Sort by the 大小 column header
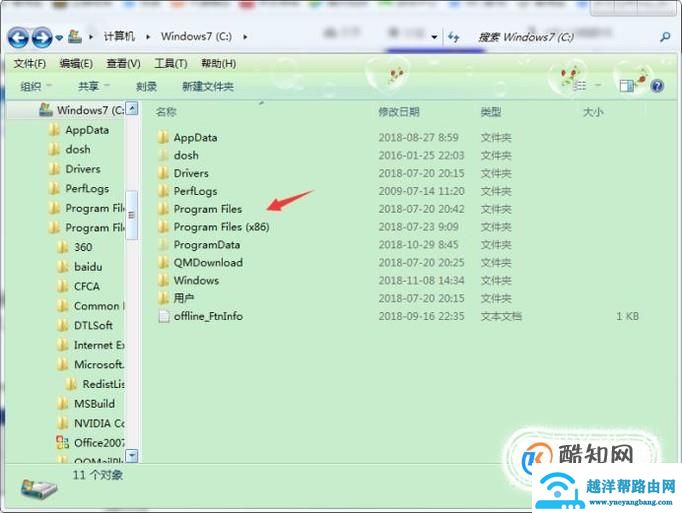The image size is (682, 513). [x=593, y=112]
